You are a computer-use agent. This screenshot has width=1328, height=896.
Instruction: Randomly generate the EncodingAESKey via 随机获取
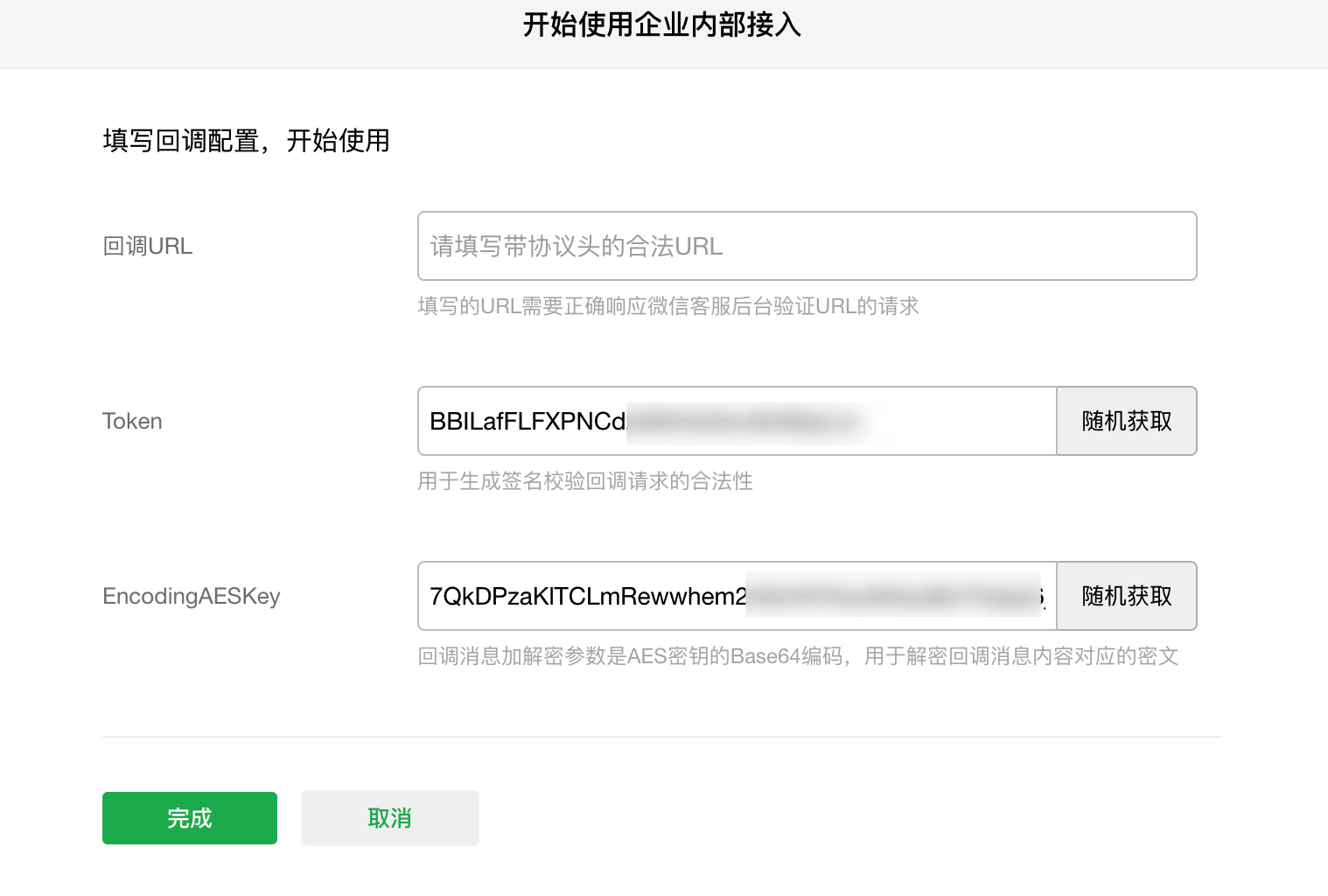(1127, 596)
